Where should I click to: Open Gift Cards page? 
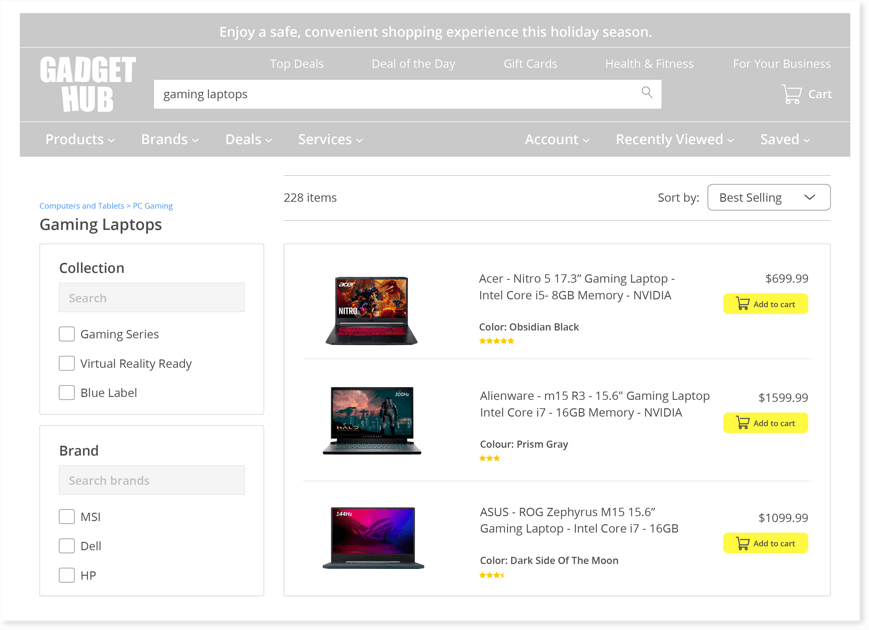click(x=530, y=64)
